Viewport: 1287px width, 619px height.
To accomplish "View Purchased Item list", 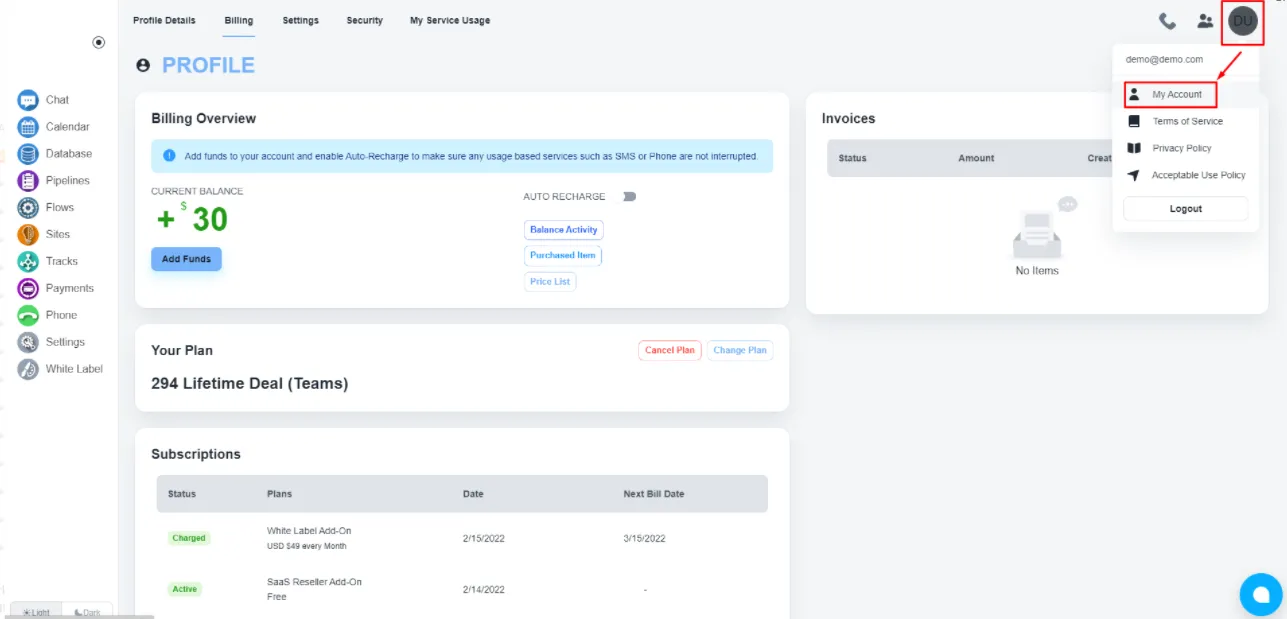I will coord(563,255).
